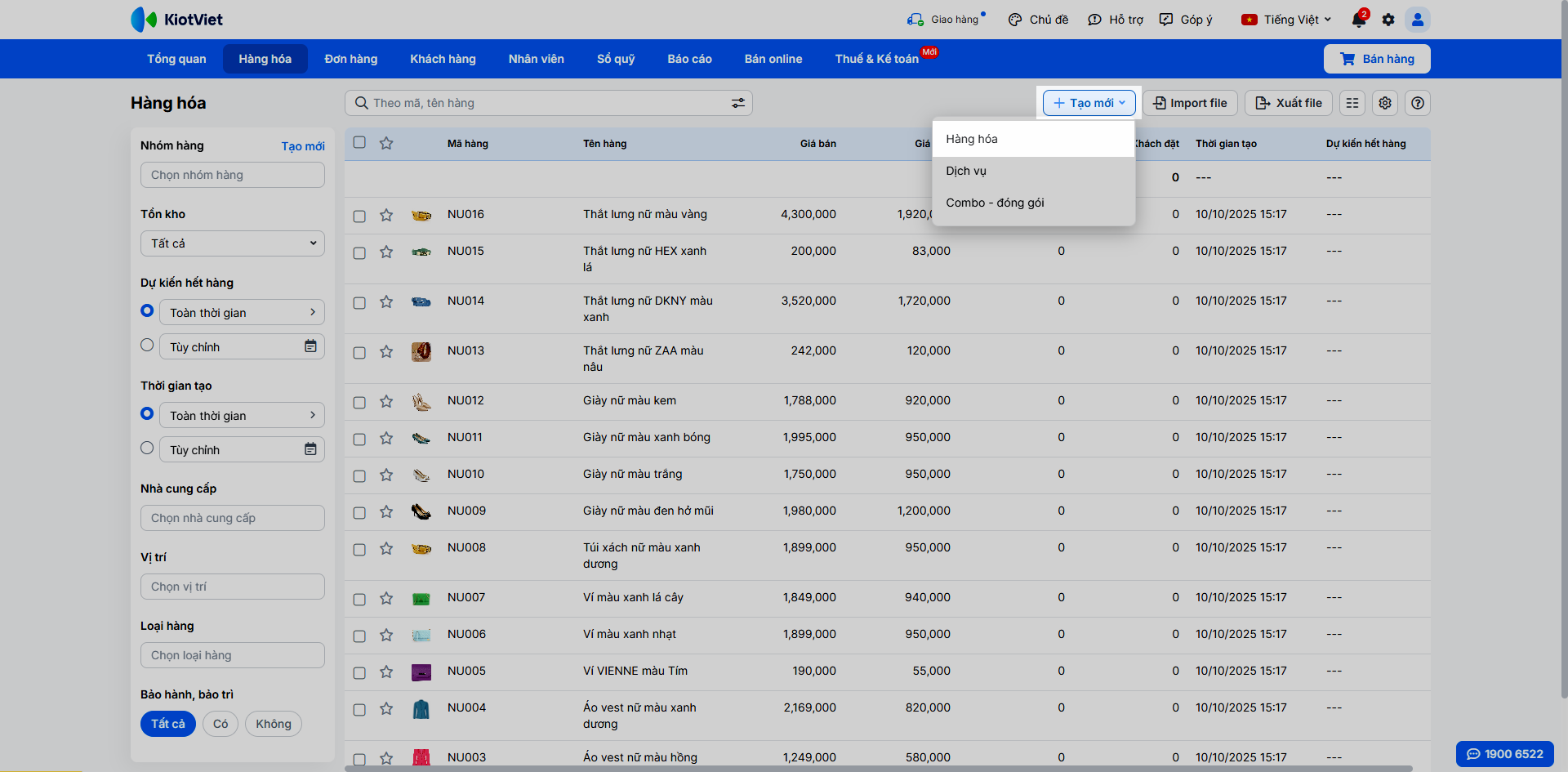Screen dimensions: 1568x772
Task: Expand Toàn thời gian range for Thời gian tạo
Action: (x=242, y=415)
